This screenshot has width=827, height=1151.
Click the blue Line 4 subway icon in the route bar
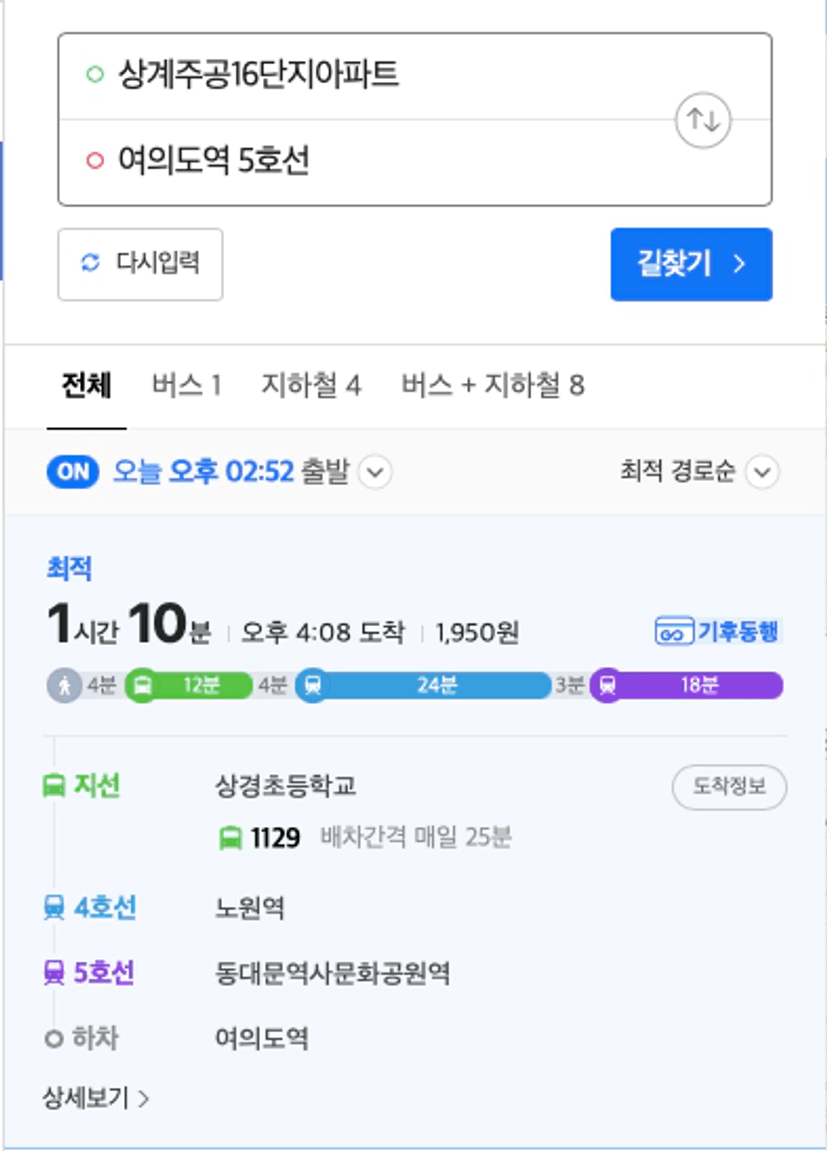coord(313,686)
